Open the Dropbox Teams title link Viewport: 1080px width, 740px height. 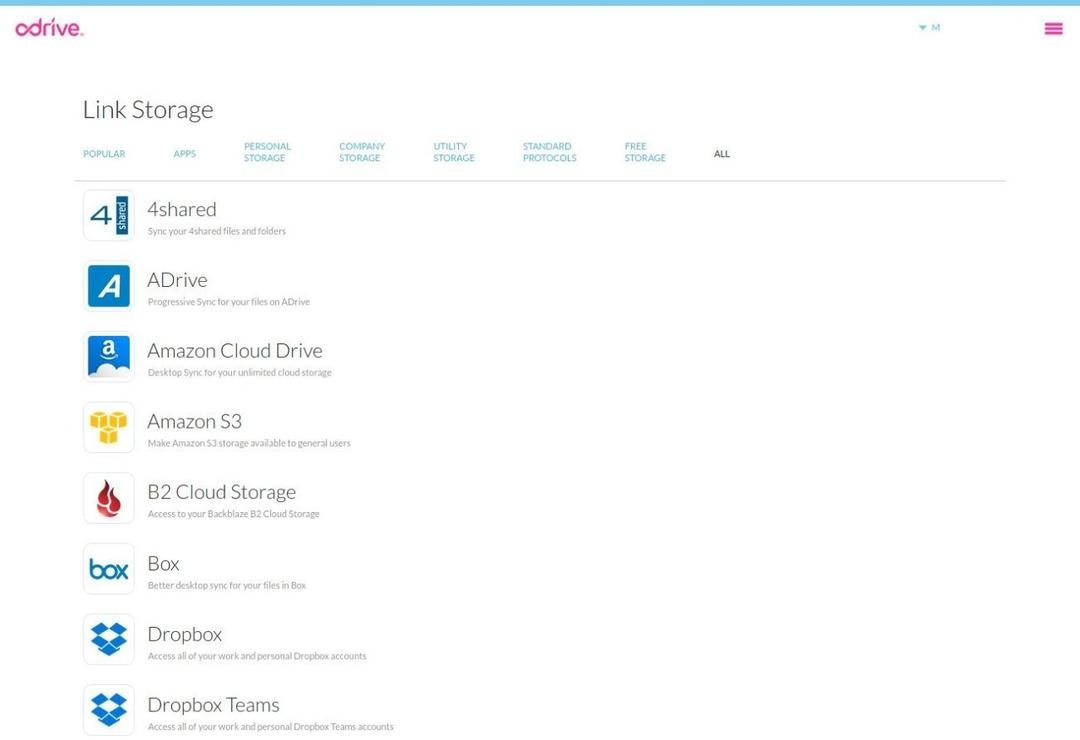[x=214, y=705]
